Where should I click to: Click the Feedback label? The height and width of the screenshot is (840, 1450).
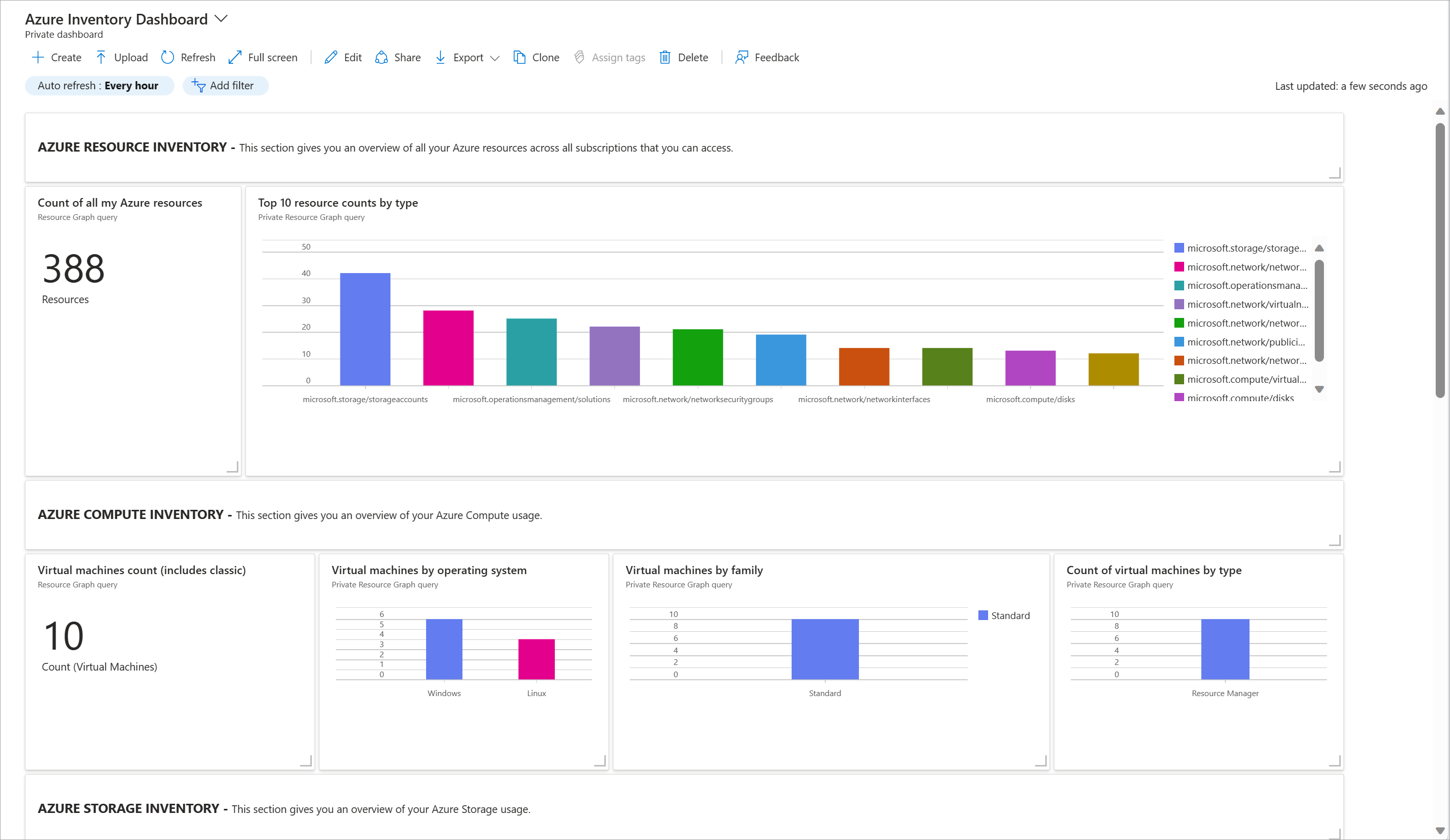click(x=777, y=58)
